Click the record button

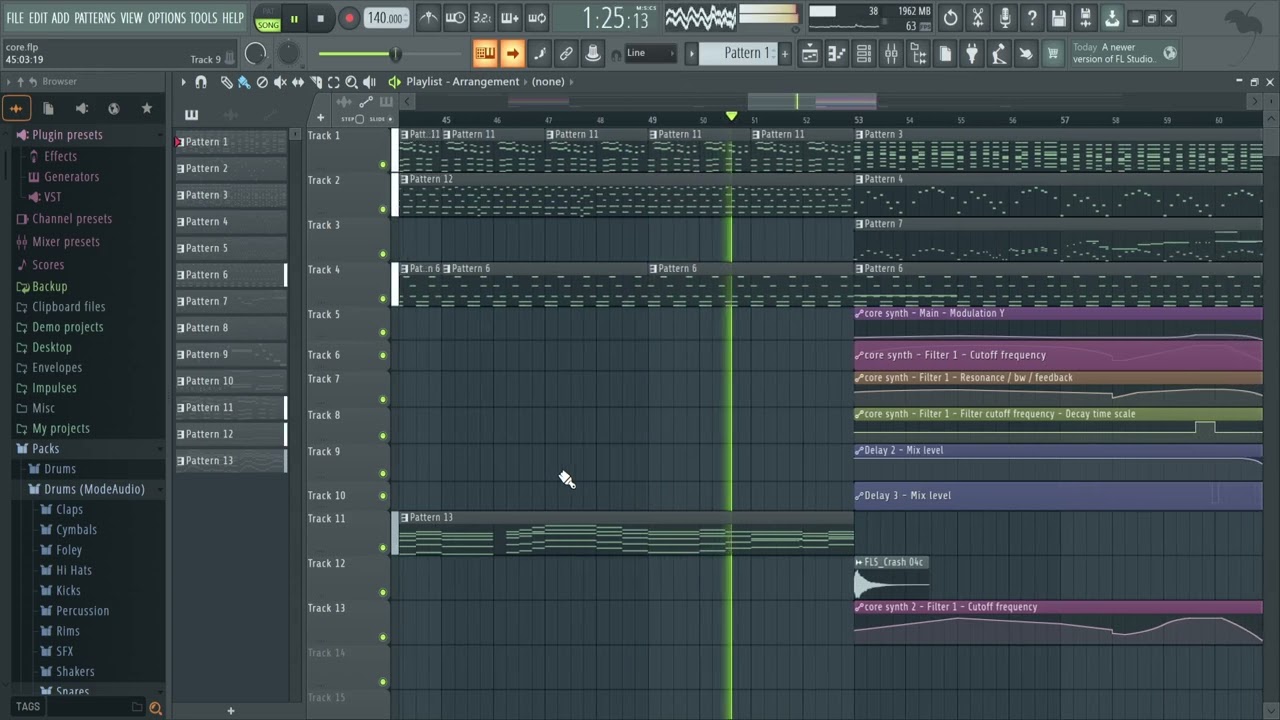coord(349,18)
